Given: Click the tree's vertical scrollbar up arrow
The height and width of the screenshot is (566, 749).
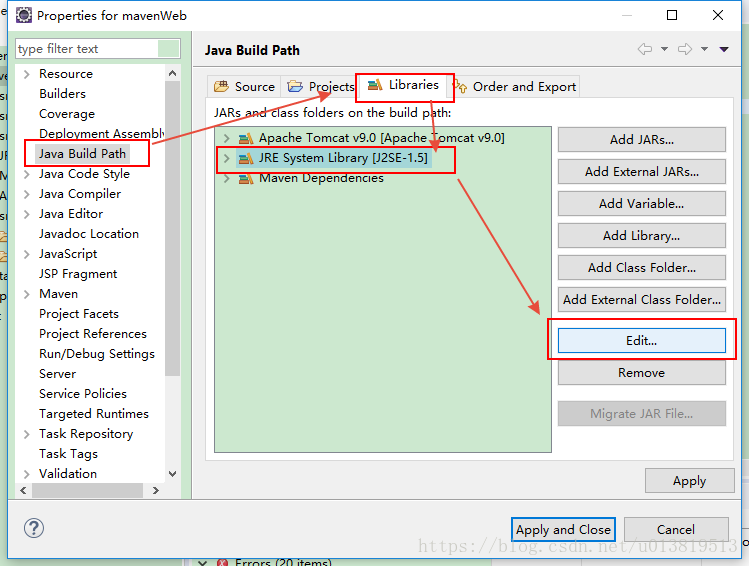Looking at the screenshot, I should tap(172, 73).
